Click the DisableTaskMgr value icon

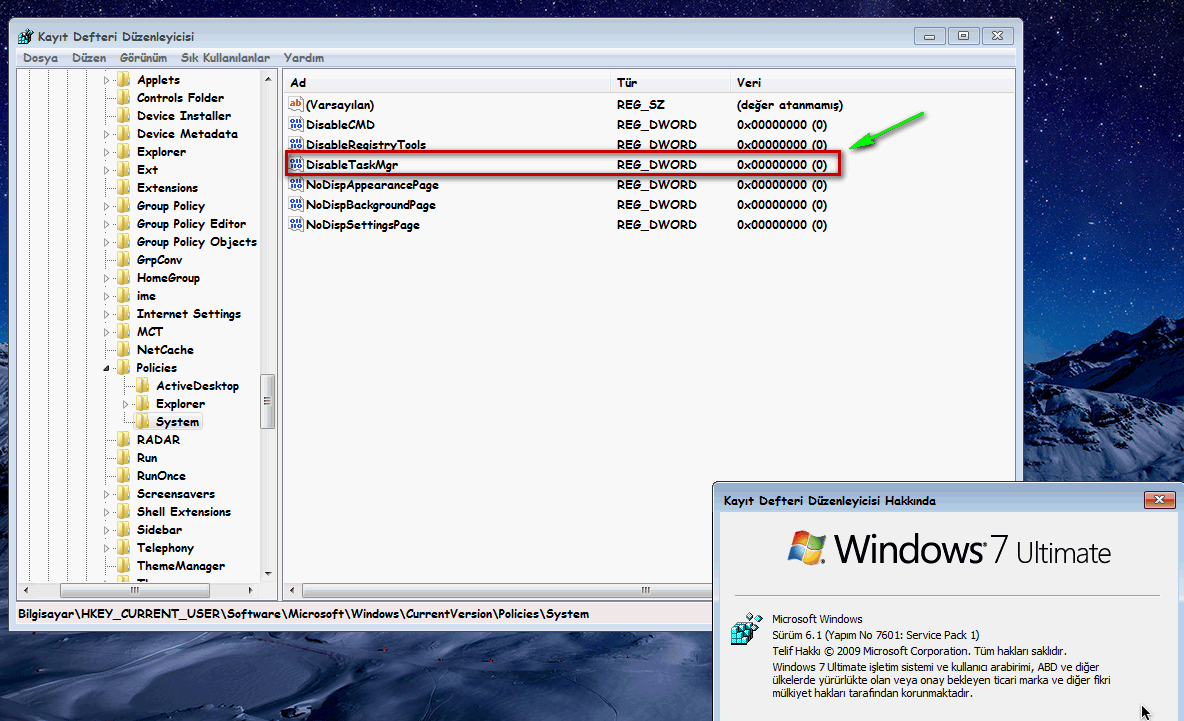tap(296, 164)
